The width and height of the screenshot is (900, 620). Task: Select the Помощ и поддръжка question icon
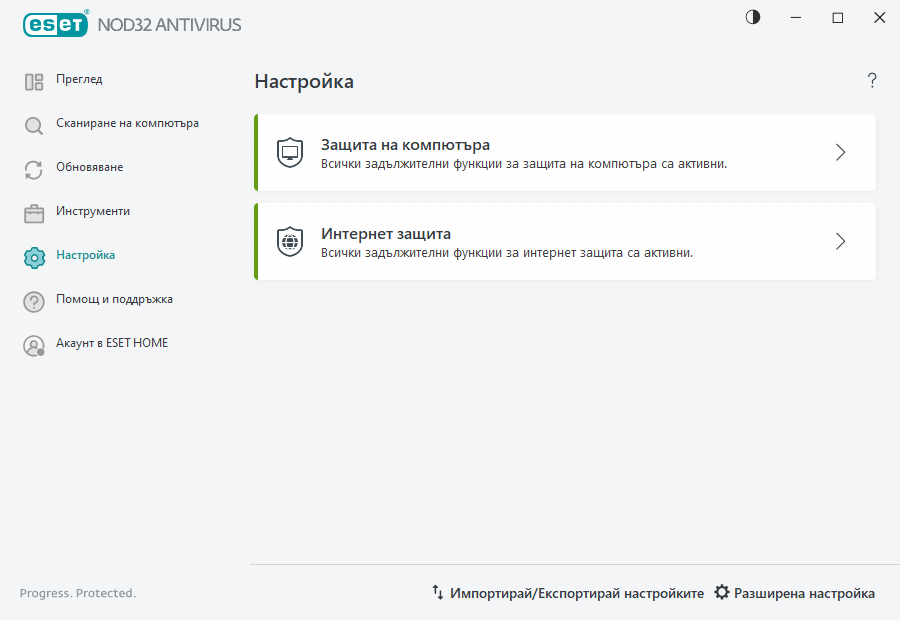pos(33,300)
